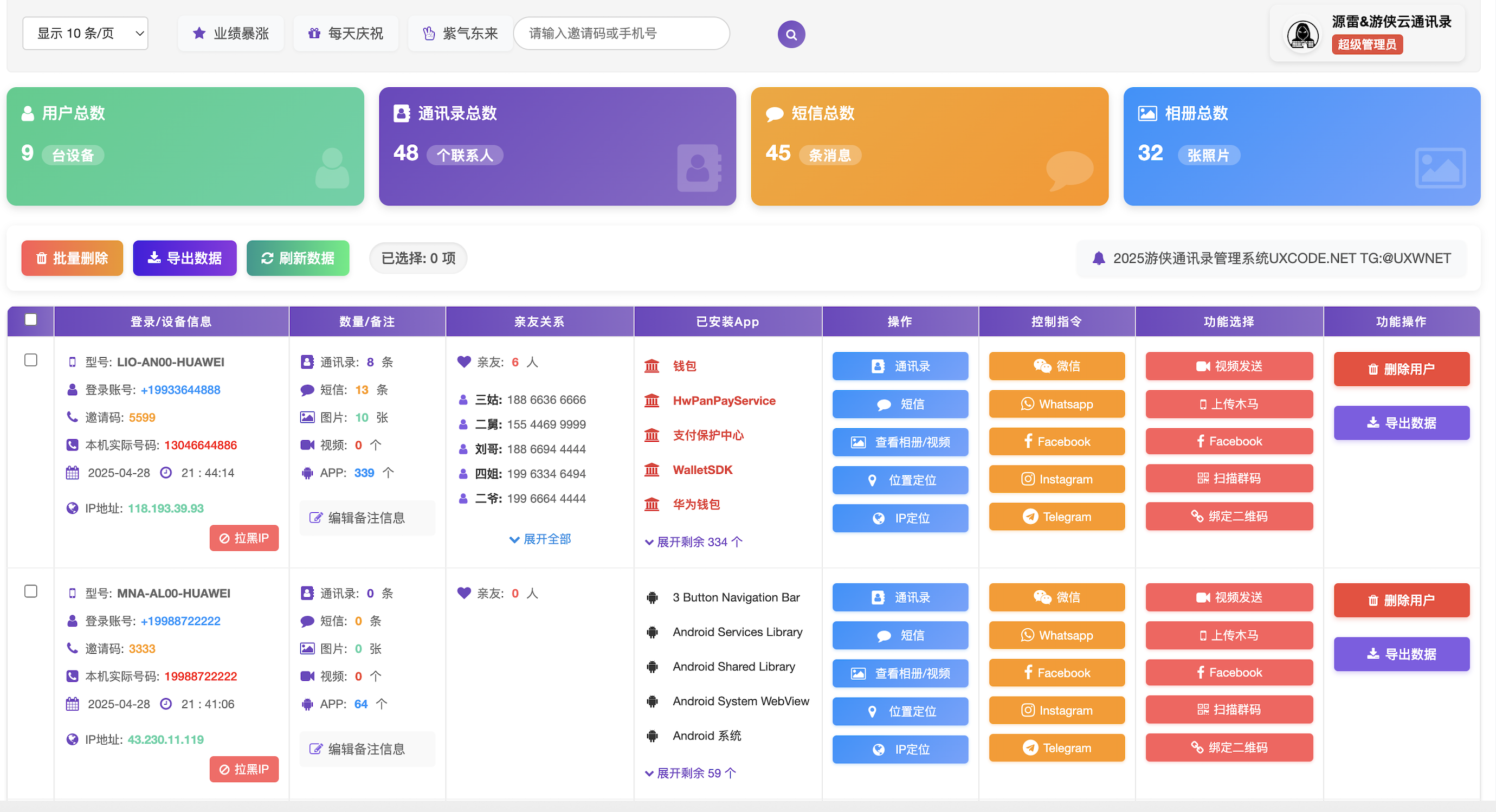The height and width of the screenshot is (812, 1496).
Task: Click the chat bubble icon on 短信总数 card
Action: click(x=775, y=114)
